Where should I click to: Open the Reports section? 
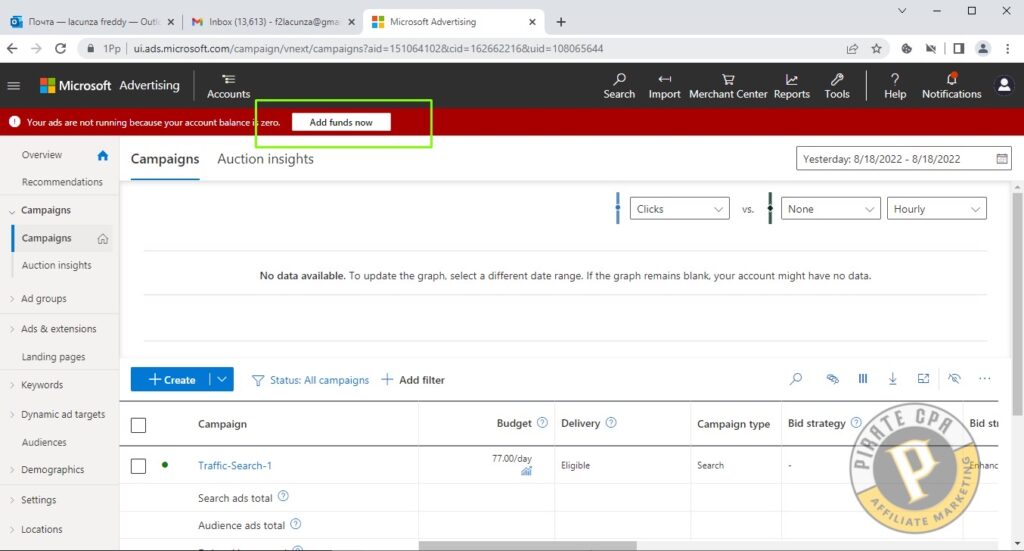point(792,86)
